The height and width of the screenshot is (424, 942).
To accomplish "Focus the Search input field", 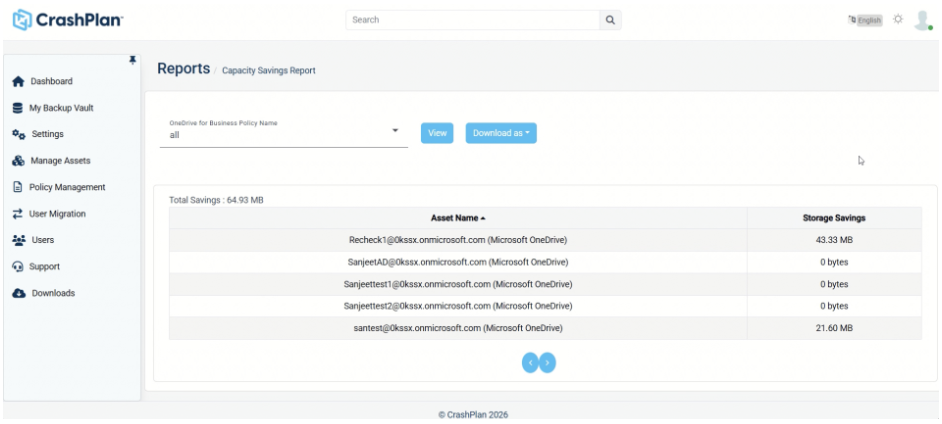I will point(473,20).
